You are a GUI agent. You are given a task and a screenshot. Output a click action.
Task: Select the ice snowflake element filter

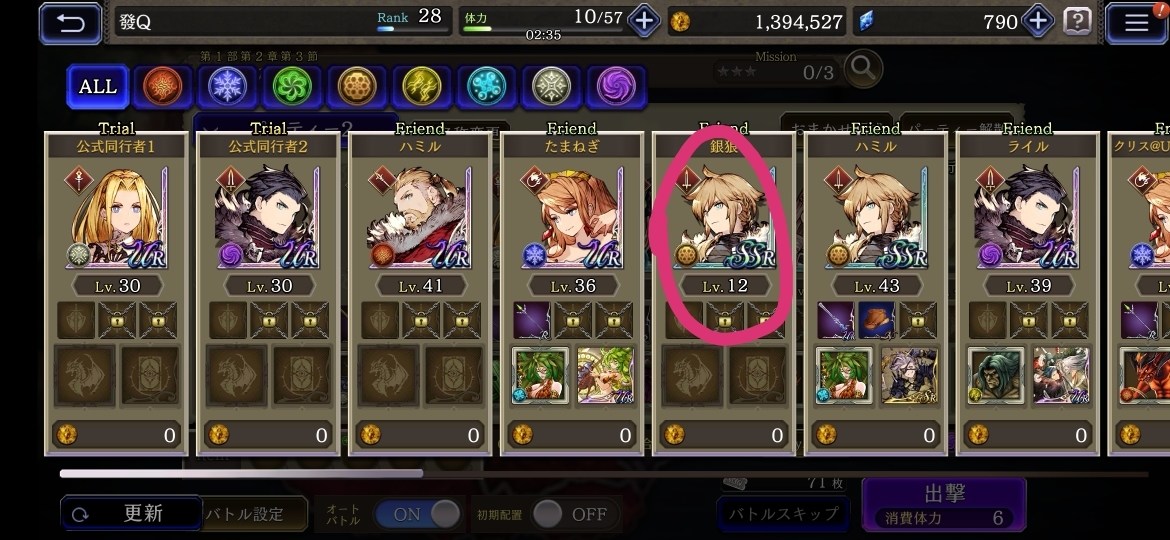point(227,87)
